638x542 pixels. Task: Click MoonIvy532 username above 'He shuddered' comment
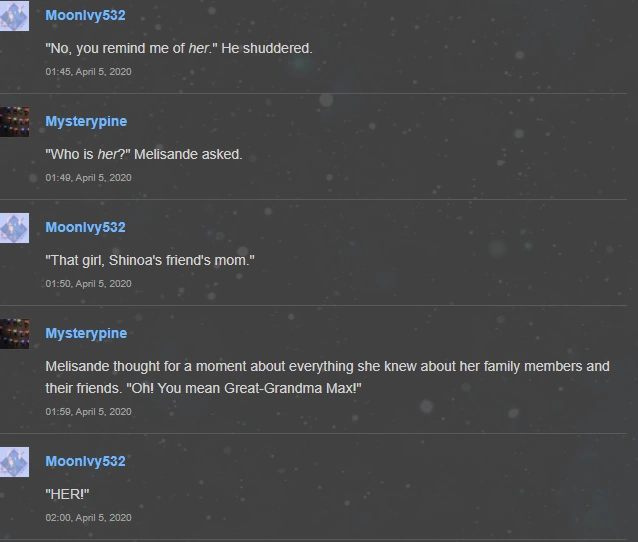pos(85,15)
